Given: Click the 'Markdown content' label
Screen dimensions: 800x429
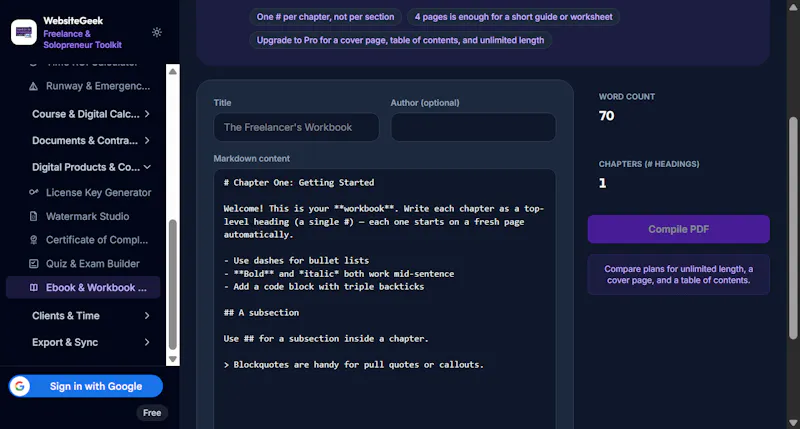Looking at the screenshot, I should 252,159.
